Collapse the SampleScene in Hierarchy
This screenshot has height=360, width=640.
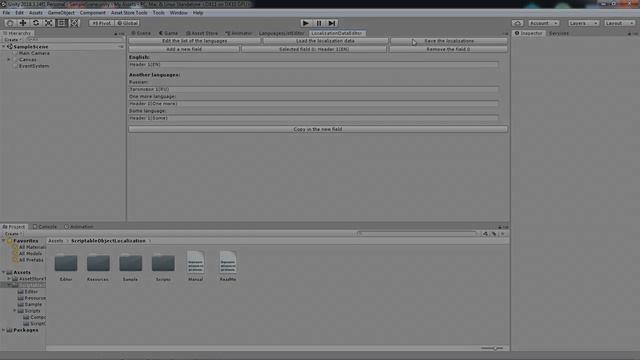tap(4, 47)
